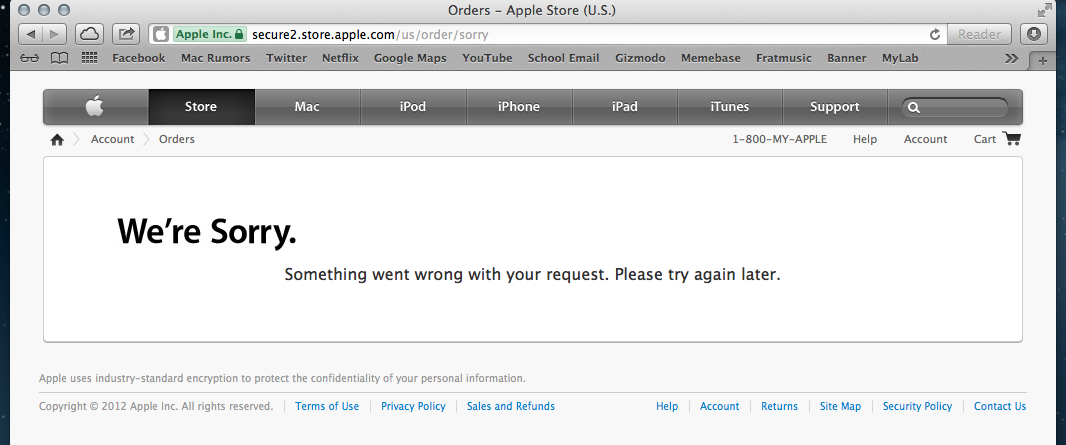Click the site favicon in the address bar
The width and height of the screenshot is (1066, 445).
click(x=160, y=34)
